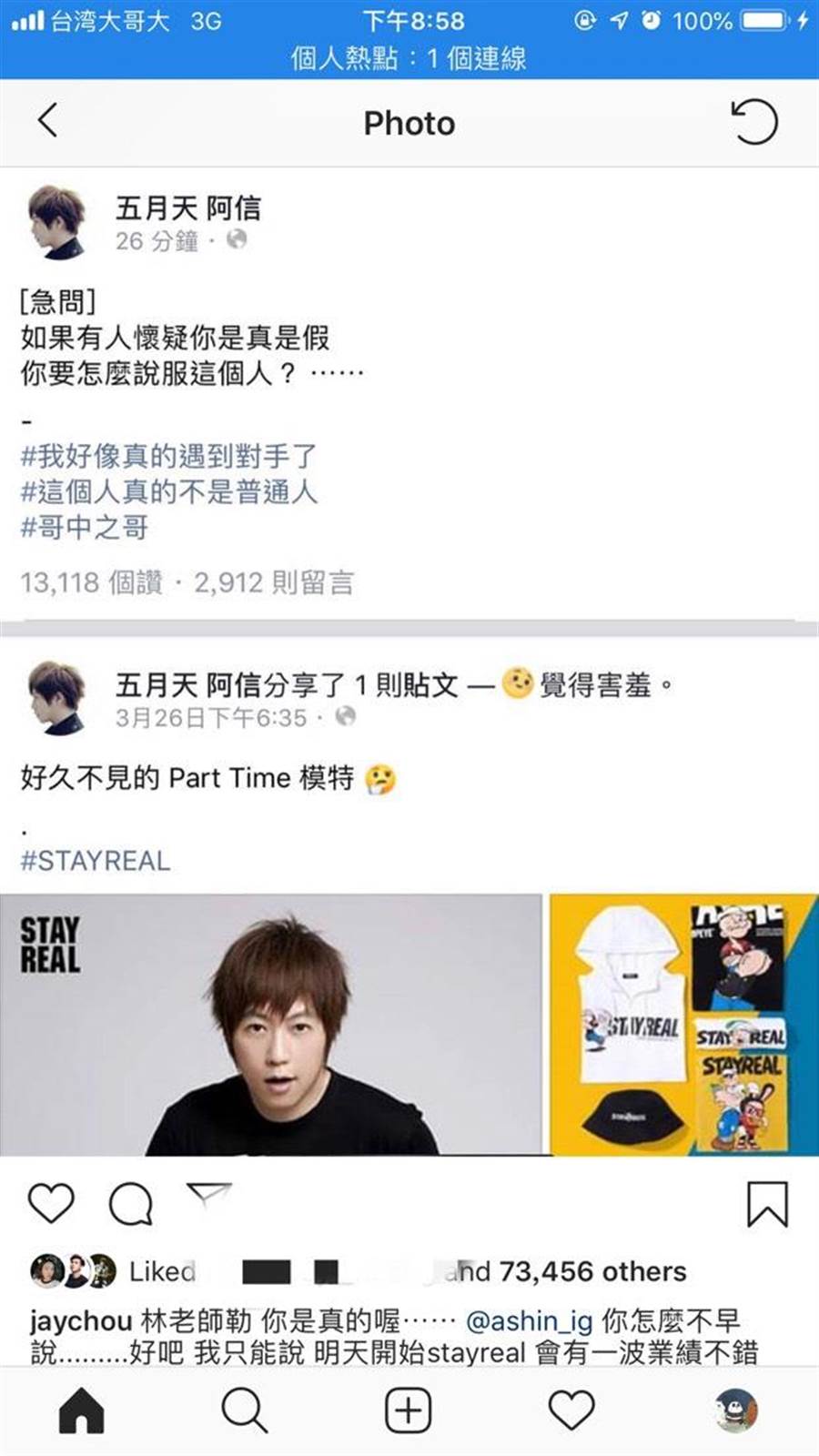
Task: Open comments via speech bubble icon
Action: point(130,1203)
